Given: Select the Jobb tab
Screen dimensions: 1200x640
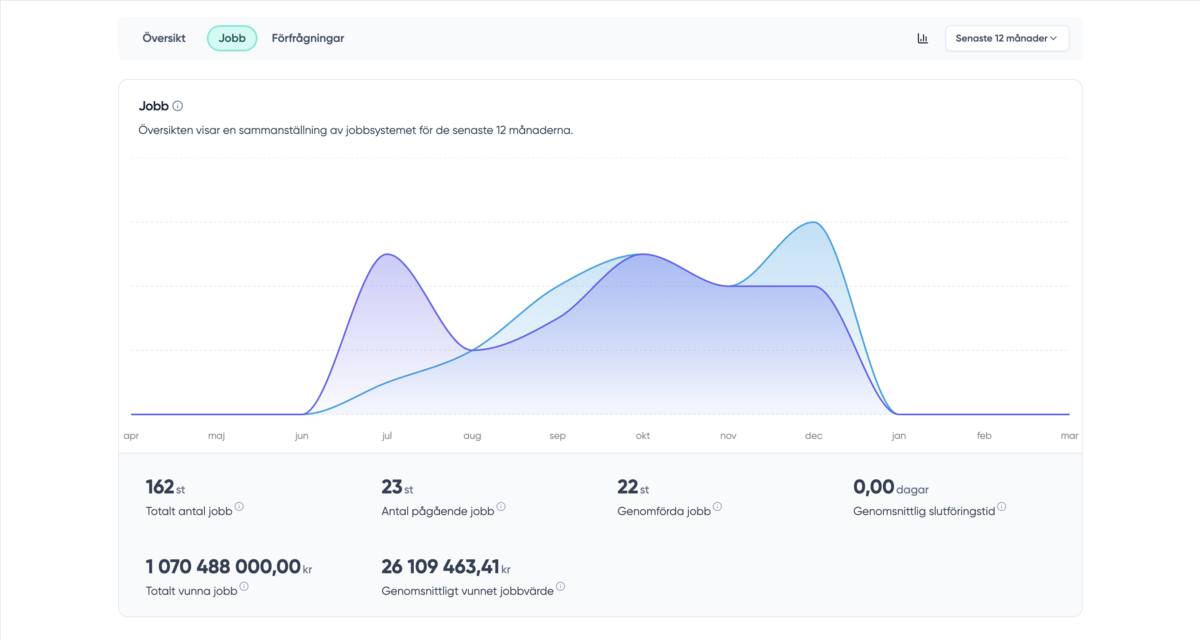Looking at the screenshot, I should pos(232,39).
